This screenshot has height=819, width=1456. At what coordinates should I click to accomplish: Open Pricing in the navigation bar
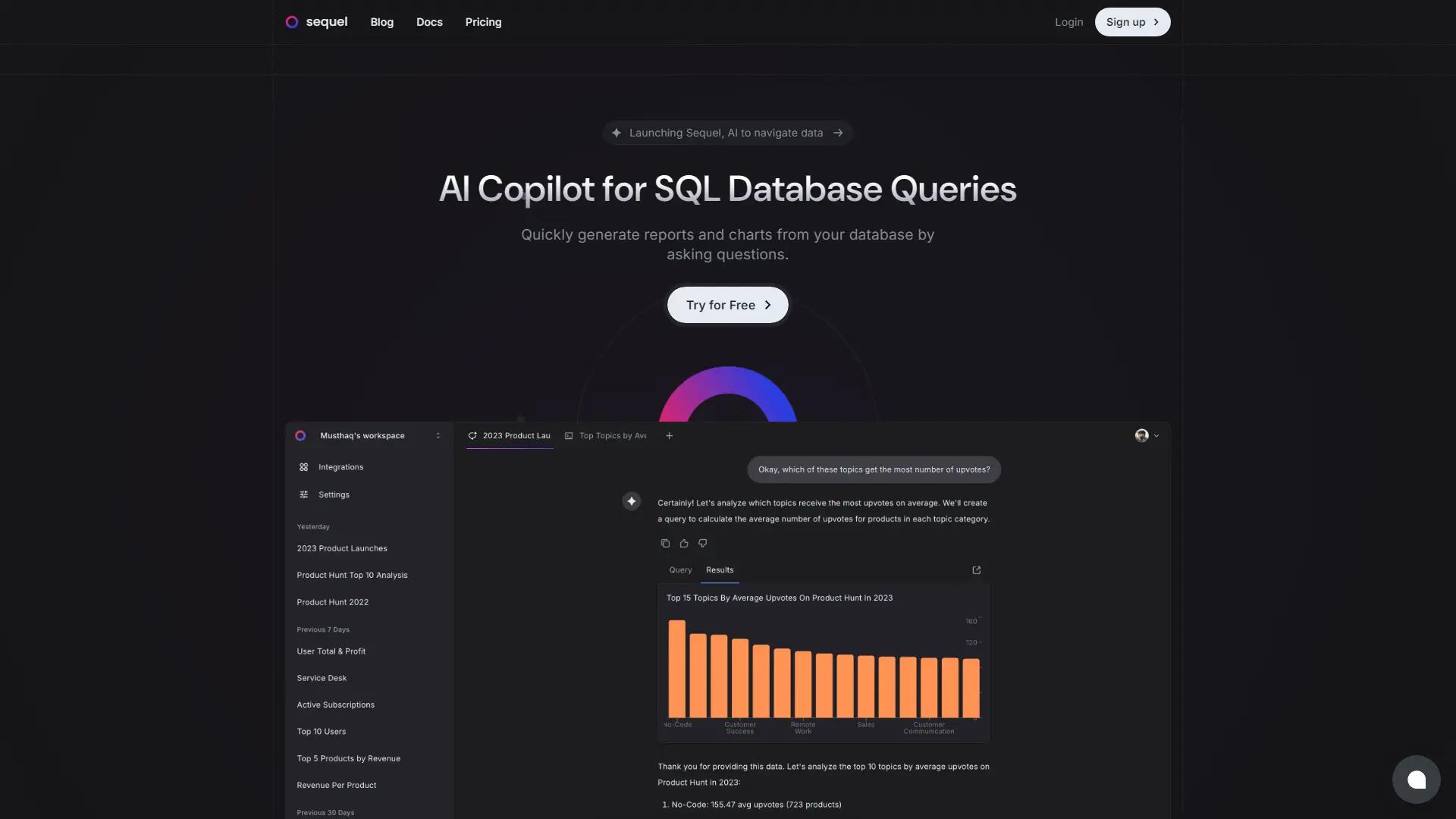pyautogui.click(x=483, y=22)
